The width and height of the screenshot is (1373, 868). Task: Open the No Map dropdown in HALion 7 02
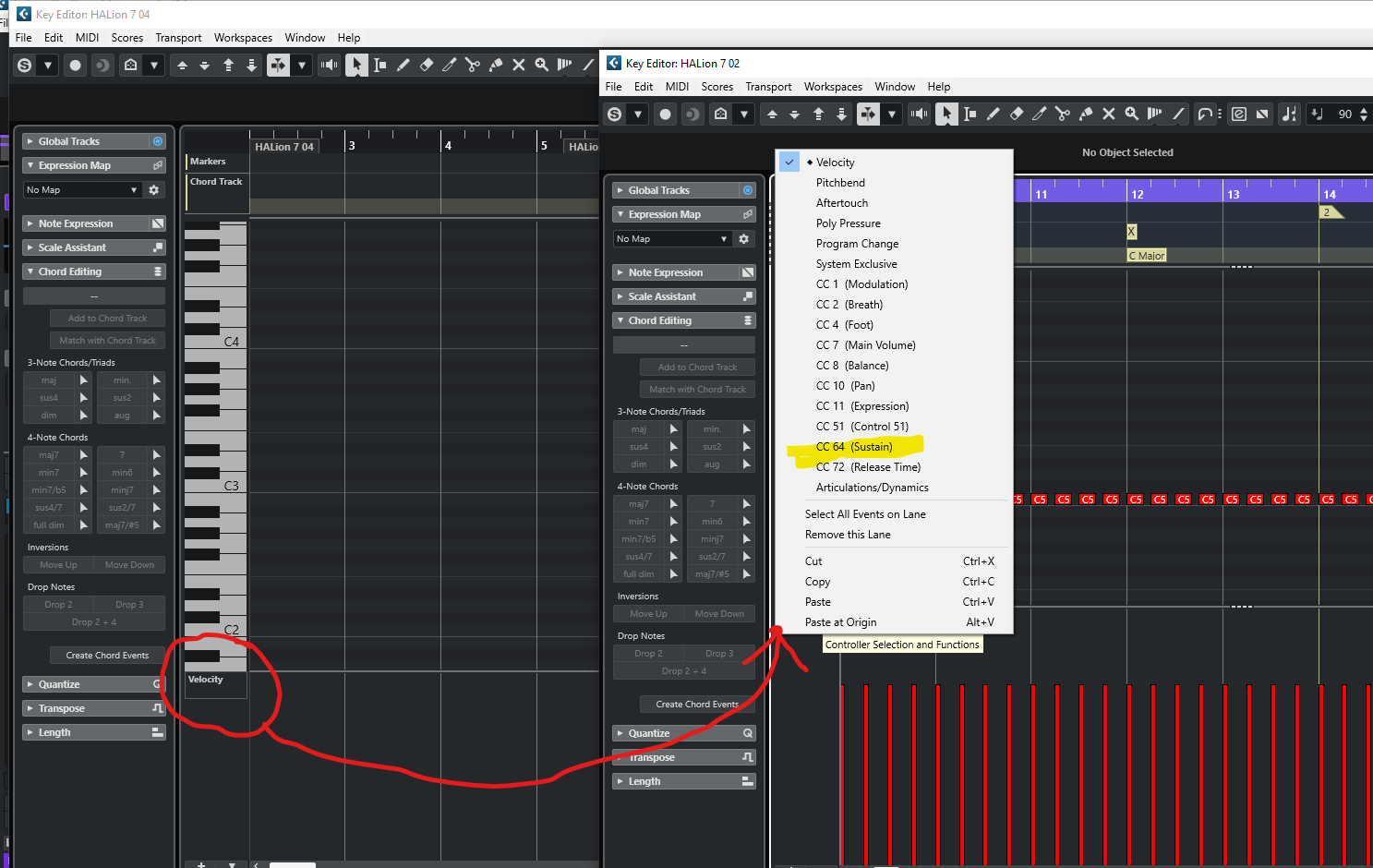click(672, 238)
